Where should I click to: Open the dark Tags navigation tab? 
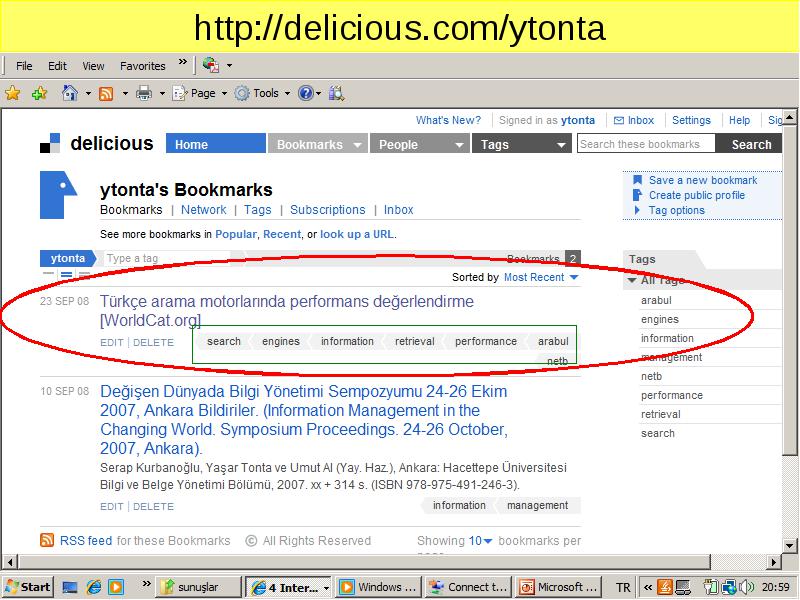click(x=521, y=144)
